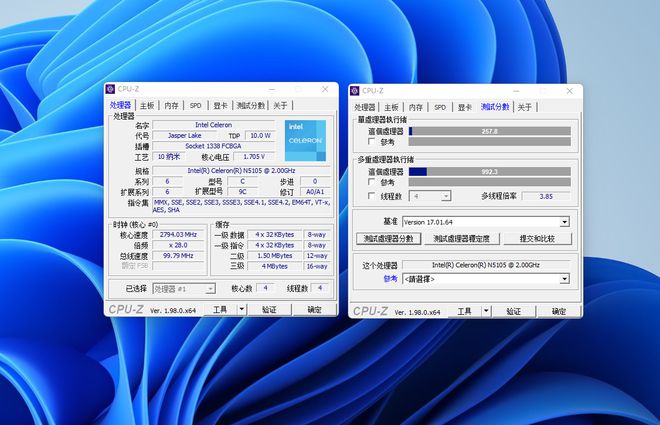Click the 測試處理器穩定度 button
The width and height of the screenshot is (660, 425).
click(x=462, y=239)
